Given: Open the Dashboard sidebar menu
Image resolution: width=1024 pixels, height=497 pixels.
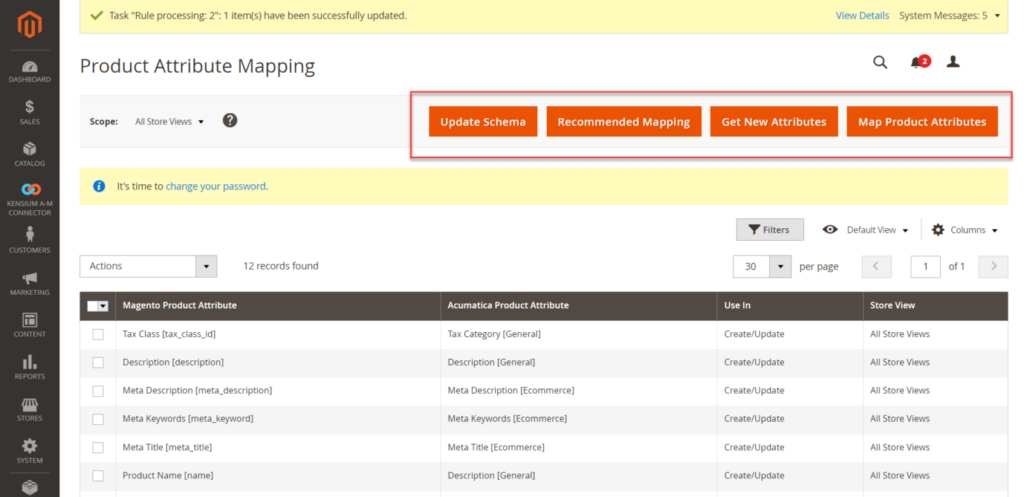Looking at the screenshot, I should tap(29, 72).
